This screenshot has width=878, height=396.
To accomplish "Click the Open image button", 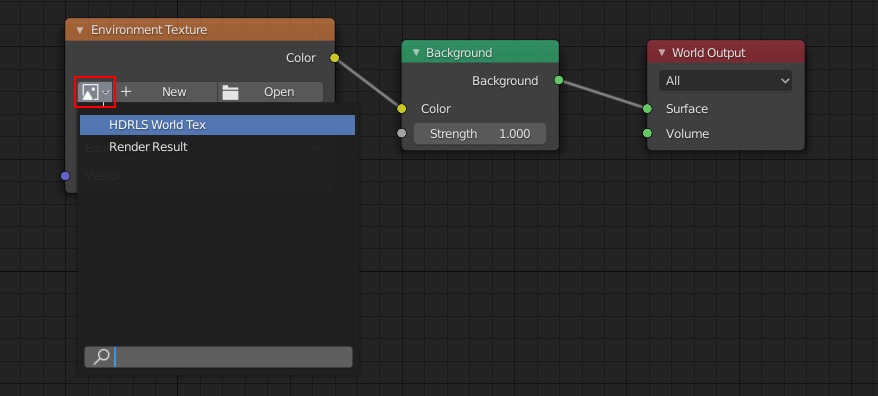I will 270,92.
